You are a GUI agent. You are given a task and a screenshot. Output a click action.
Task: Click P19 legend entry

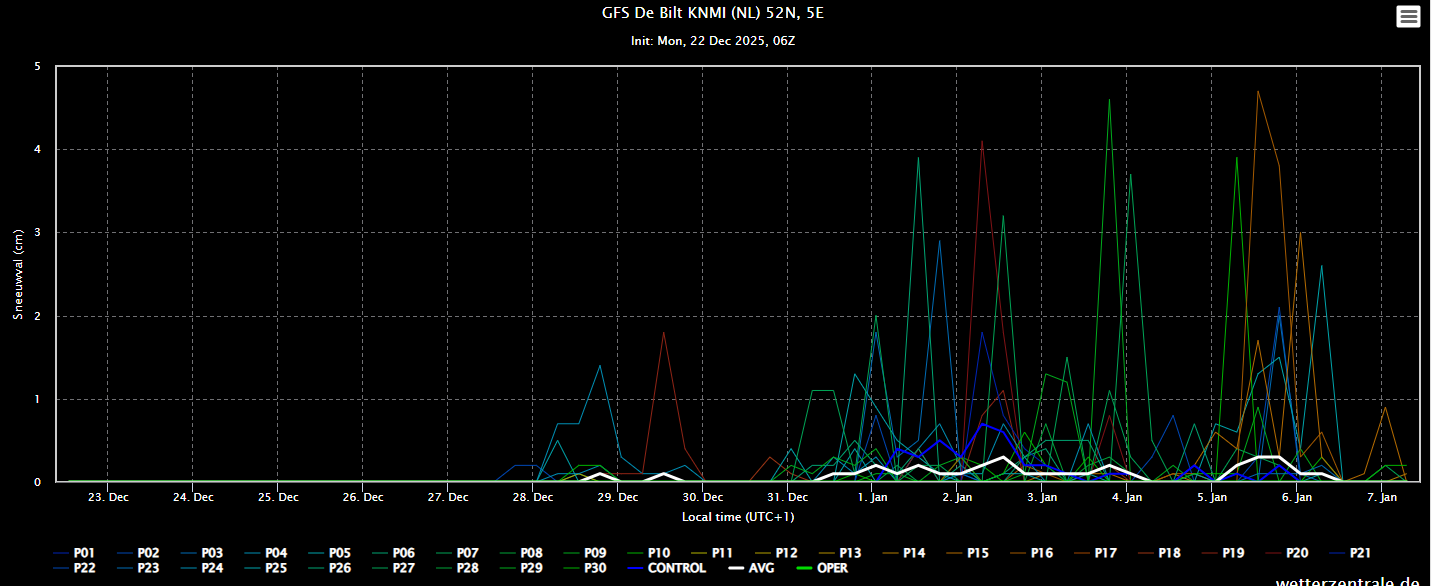1225,553
